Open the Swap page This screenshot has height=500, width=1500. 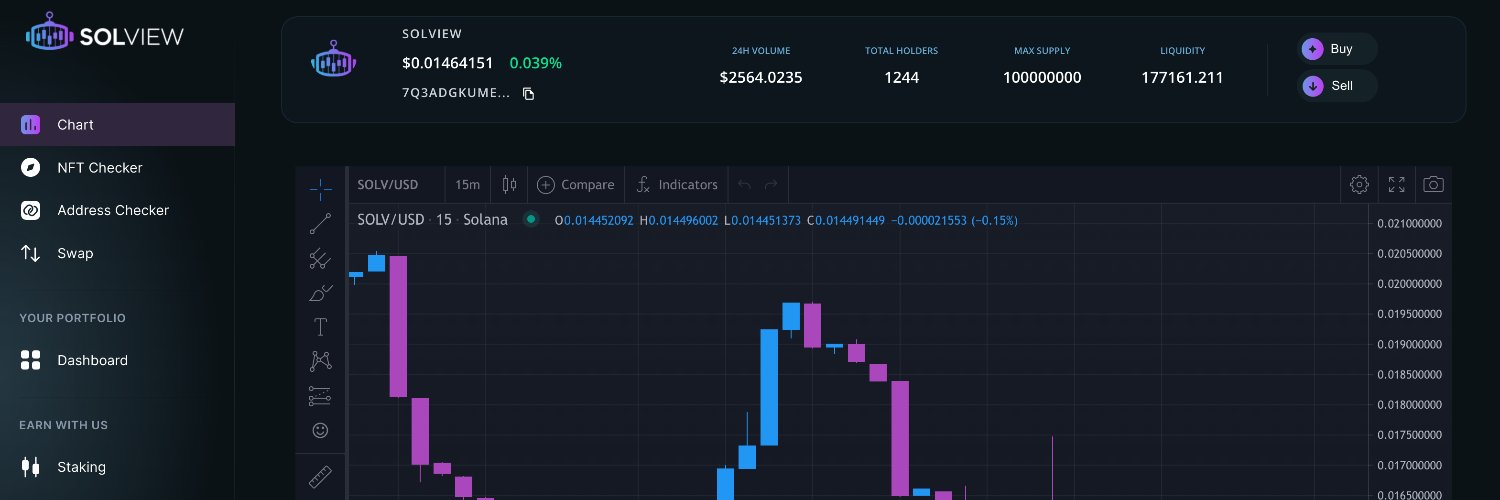click(x=117, y=253)
